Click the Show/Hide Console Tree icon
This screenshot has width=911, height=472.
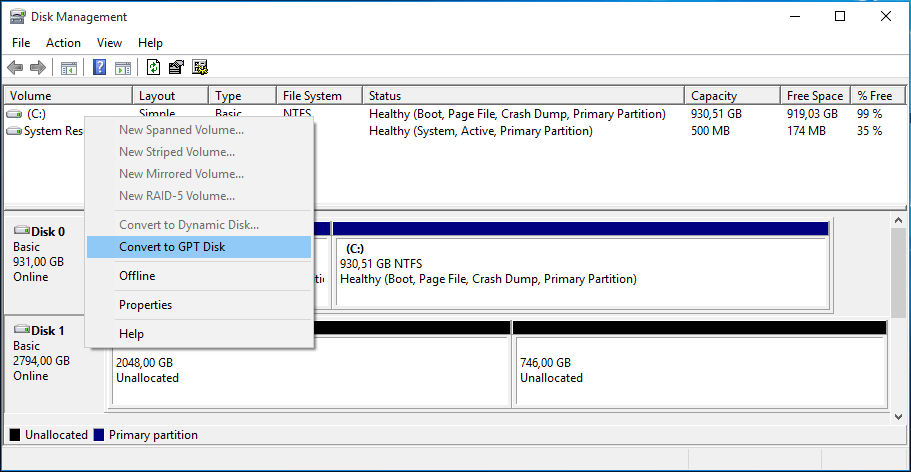(x=69, y=68)
